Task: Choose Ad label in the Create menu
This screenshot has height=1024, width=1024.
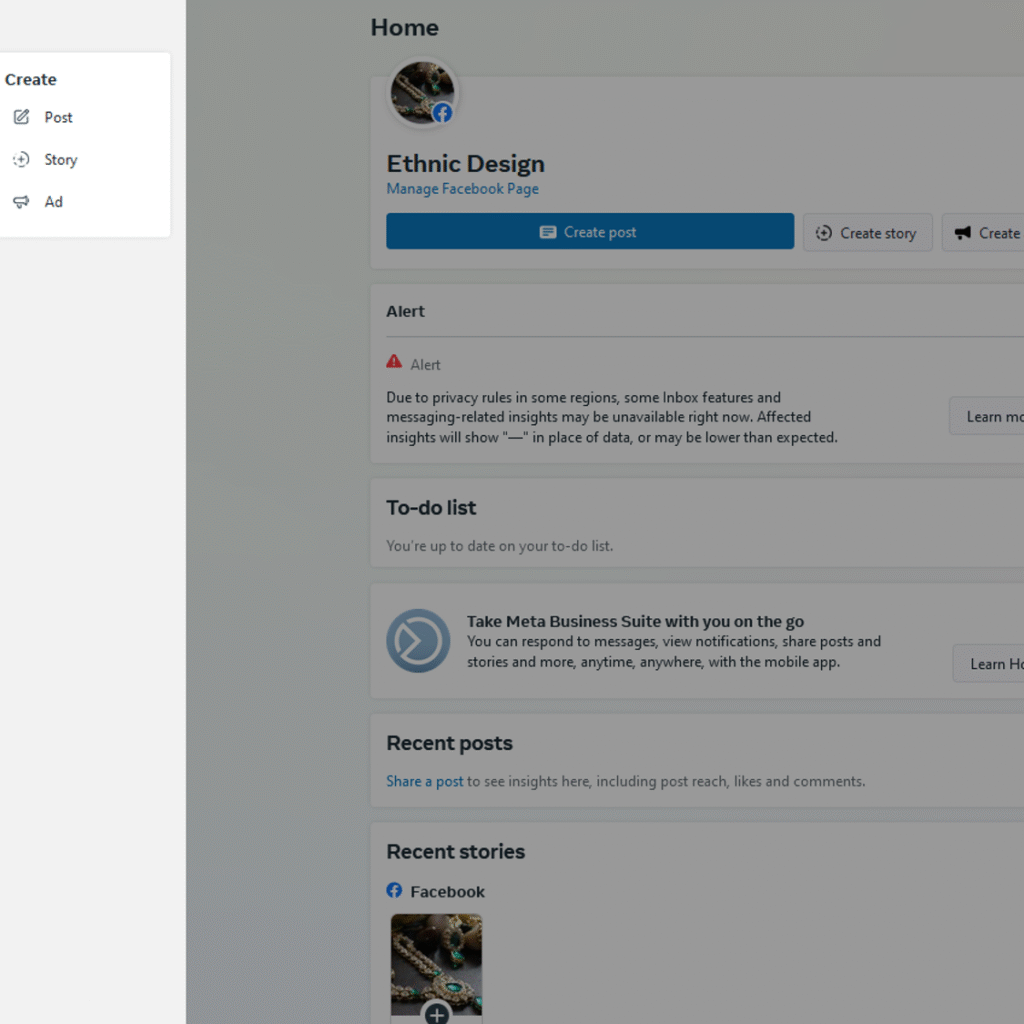Action: (53, 202)
